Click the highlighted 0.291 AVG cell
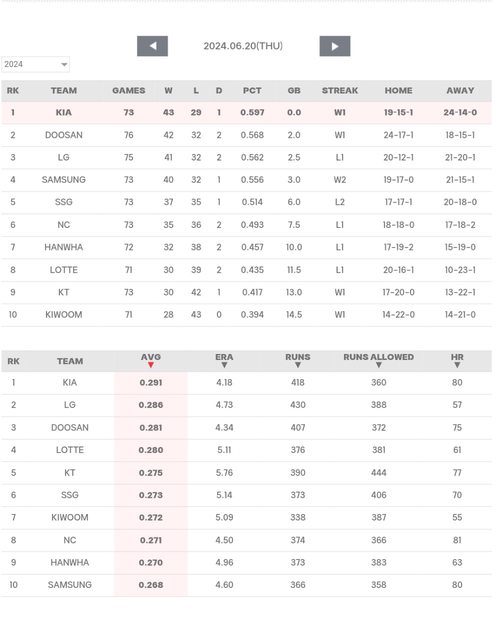This screenshot has width=502, height=640. pyautogui.click(x=151, y=383)
